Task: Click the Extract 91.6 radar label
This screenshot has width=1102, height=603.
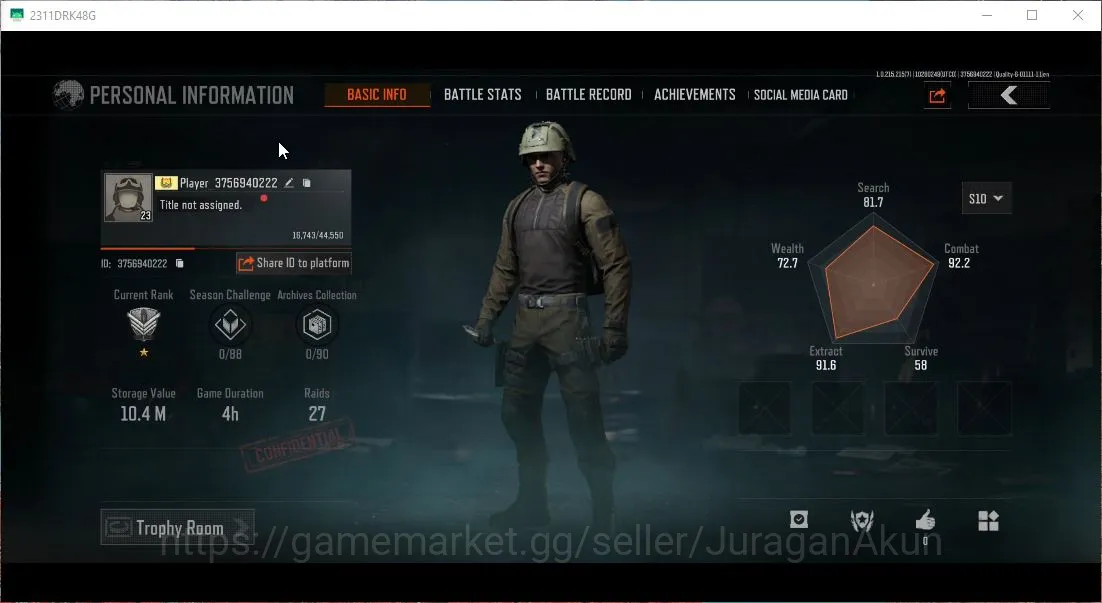Action: pos(826,358)
